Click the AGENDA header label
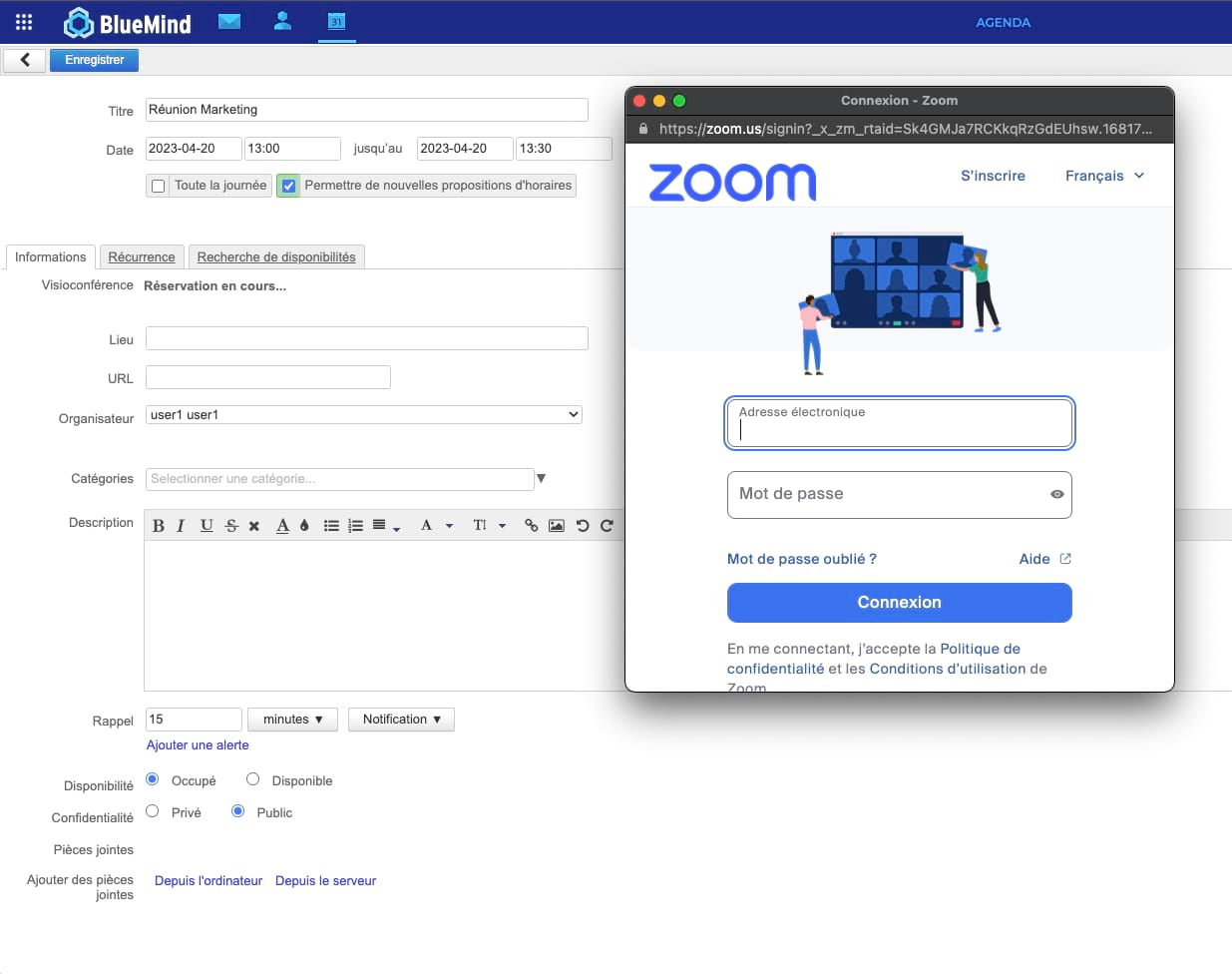Viewport: 1232px width, 974px height. pyautogui.click(x=1003, y=22)
